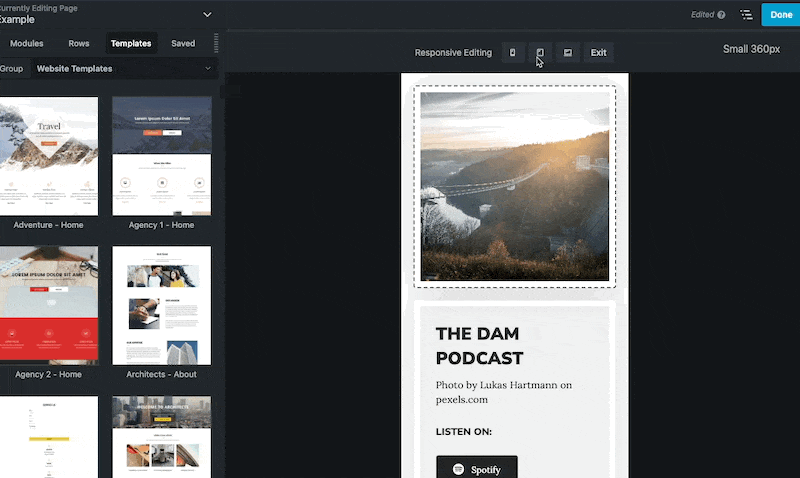The height and width of the screenshot is (478, 800).
Task: Click the Edited status text
Action: [703, 15]
